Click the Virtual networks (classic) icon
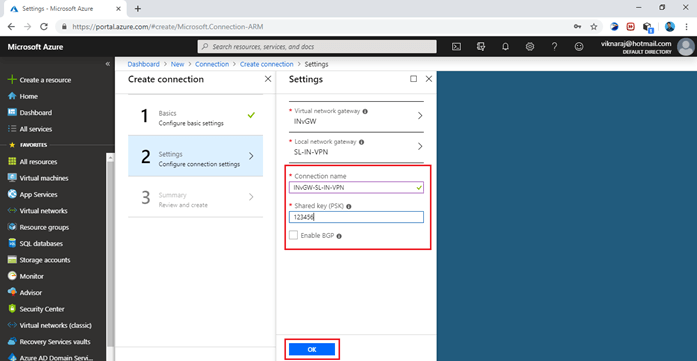This screenshot has width=697, height=361. click(12, 325)
